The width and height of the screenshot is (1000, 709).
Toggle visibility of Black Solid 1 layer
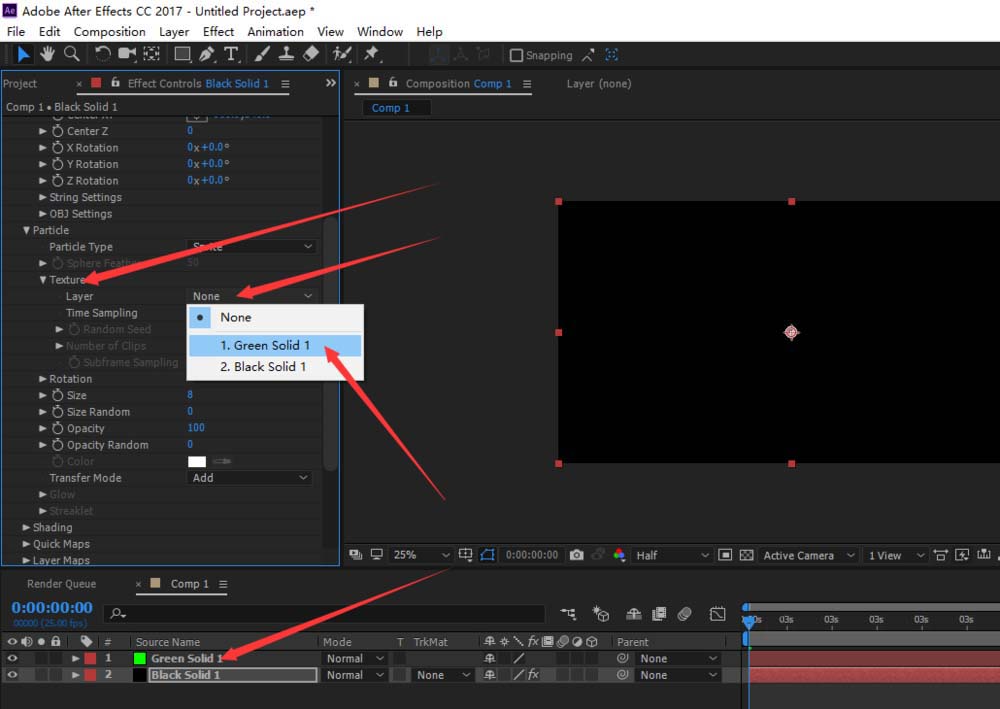pyautogui.click(x=13, y=675)
